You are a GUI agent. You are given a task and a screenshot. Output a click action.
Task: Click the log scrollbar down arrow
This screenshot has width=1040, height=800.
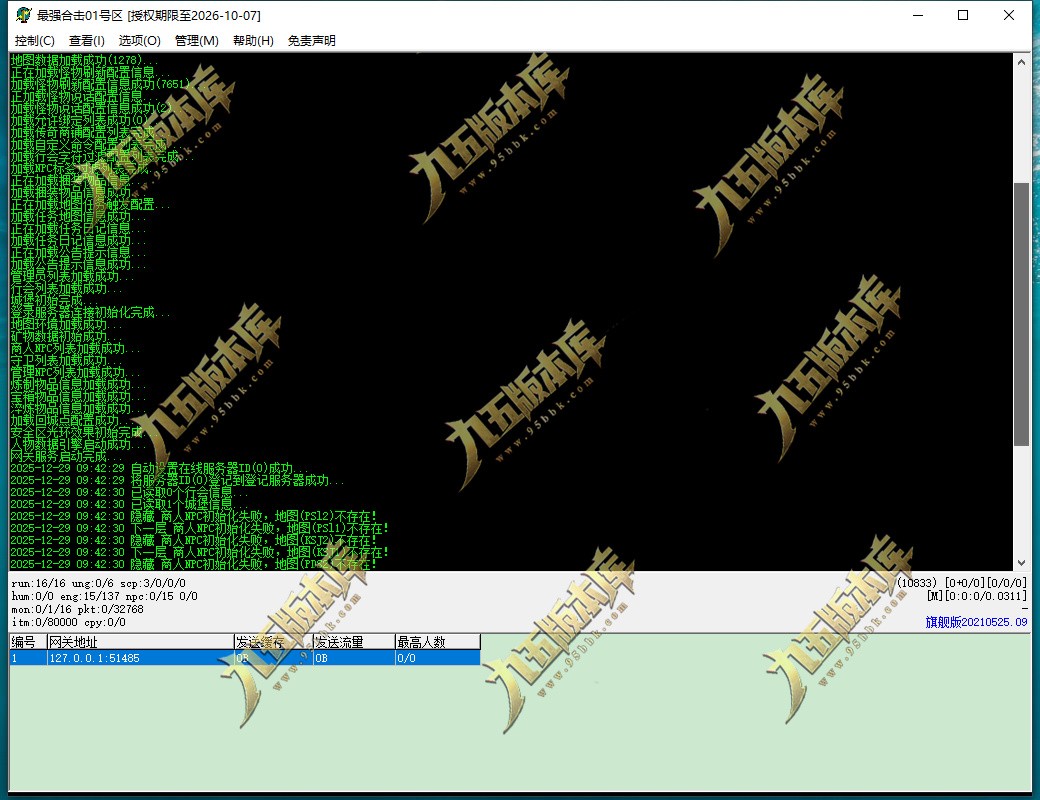[1021, 563]
